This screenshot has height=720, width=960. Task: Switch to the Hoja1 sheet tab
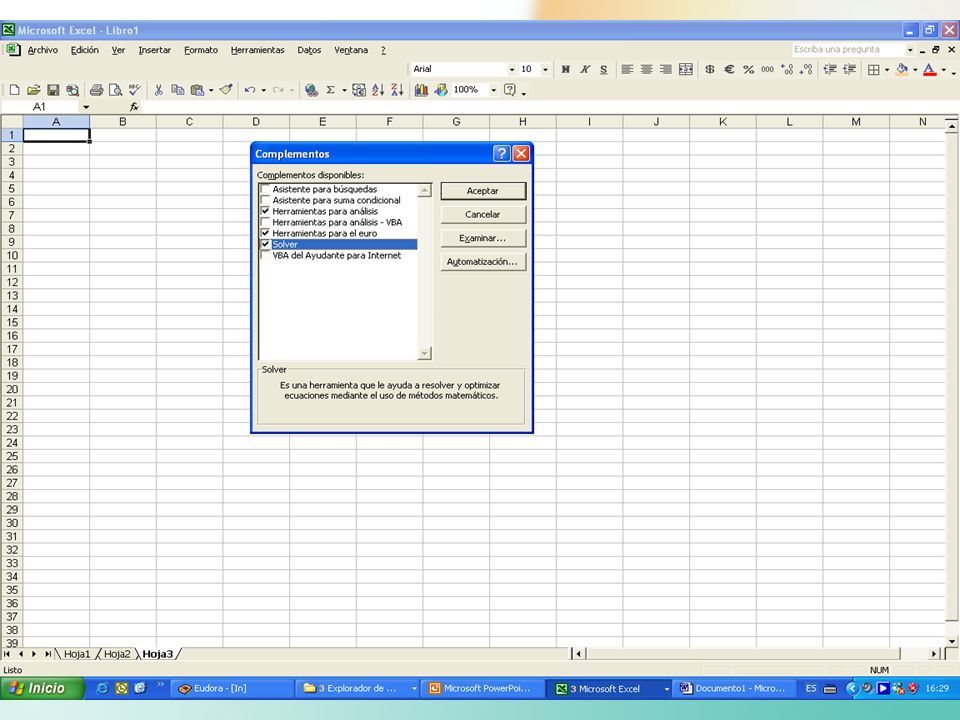pos(77,654)
